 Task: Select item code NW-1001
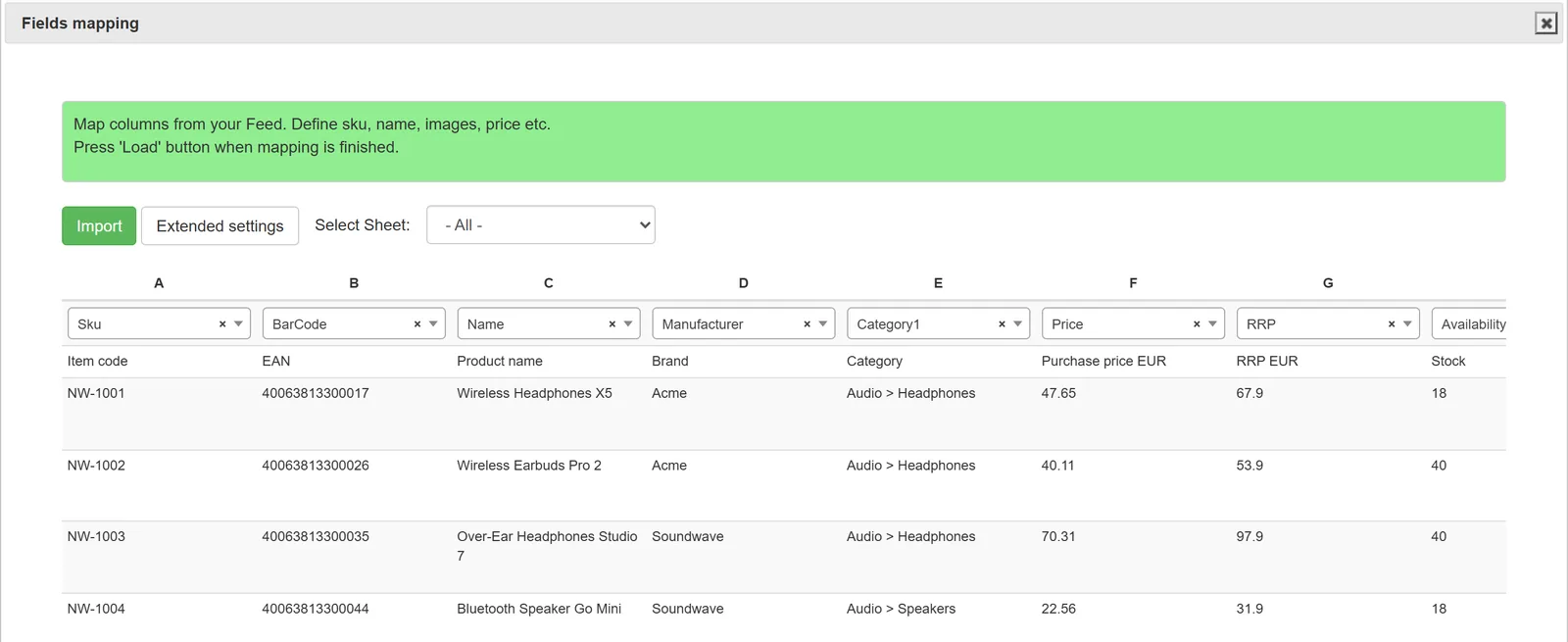click(x=96, y=393)
